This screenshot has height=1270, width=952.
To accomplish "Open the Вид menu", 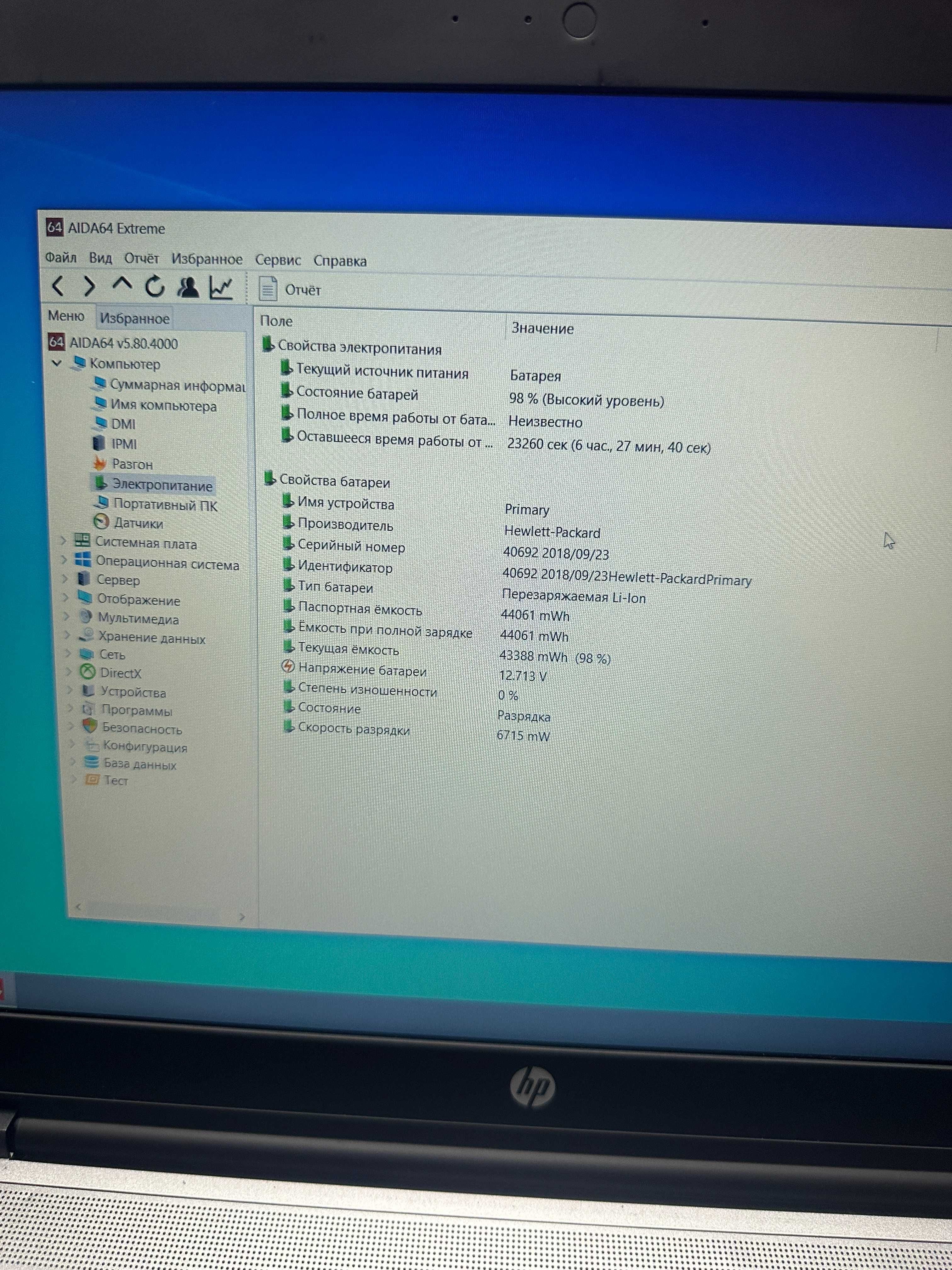I will click(x=100, y=258).
